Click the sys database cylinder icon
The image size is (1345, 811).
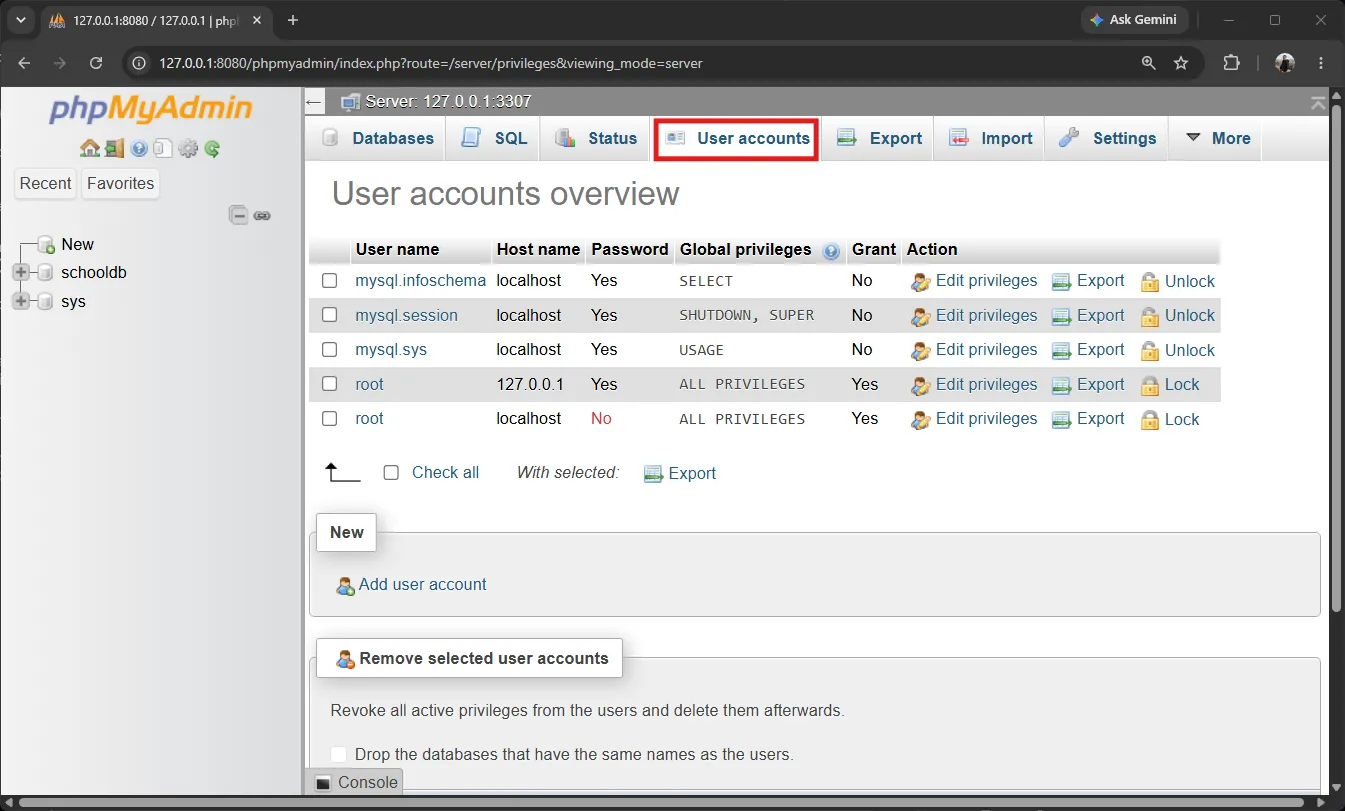tap(45, 302)
